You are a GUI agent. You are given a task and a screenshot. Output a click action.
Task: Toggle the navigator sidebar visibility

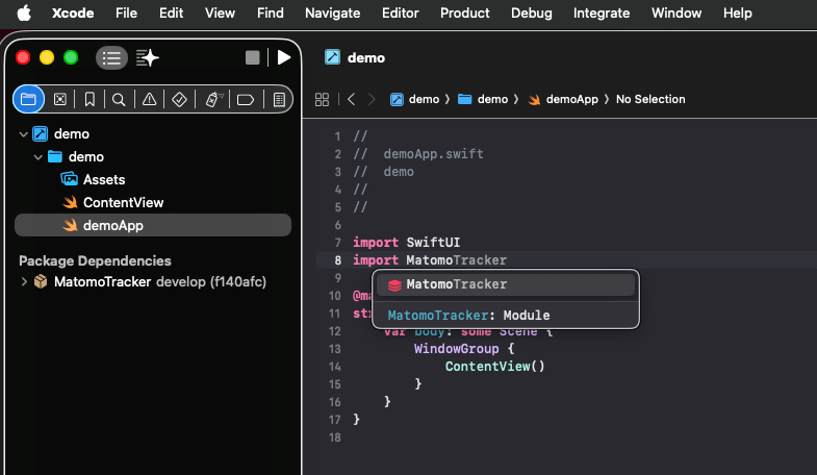(x=112, y=58)
